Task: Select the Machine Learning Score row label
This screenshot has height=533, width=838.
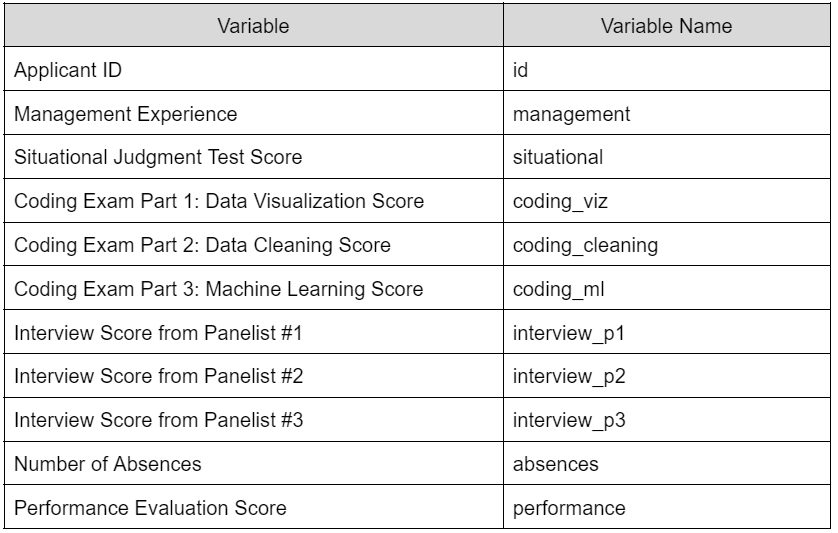Action: pyautogui.click(x=218, y=289)
